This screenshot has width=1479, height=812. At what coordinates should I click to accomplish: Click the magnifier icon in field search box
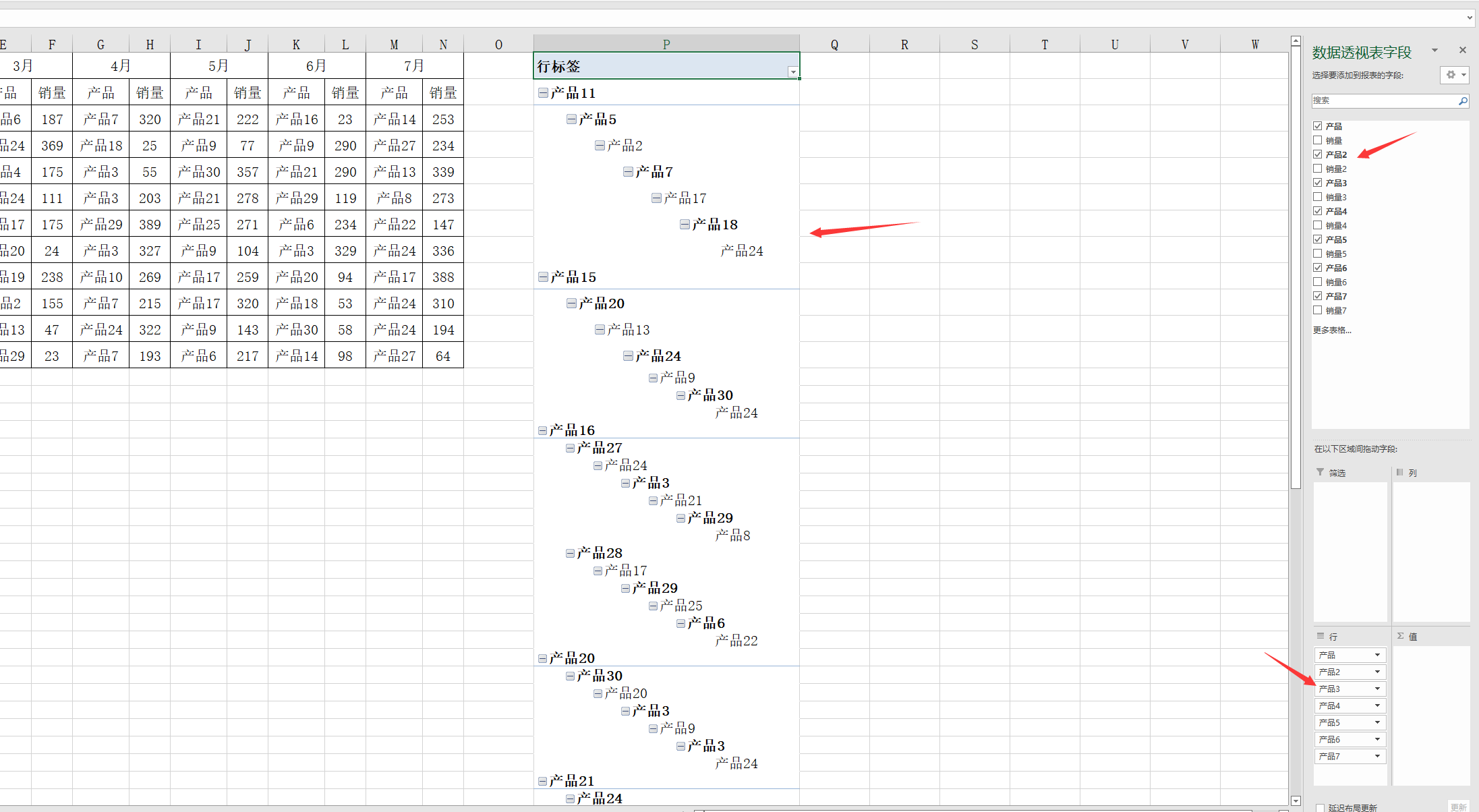(1463, 100)
